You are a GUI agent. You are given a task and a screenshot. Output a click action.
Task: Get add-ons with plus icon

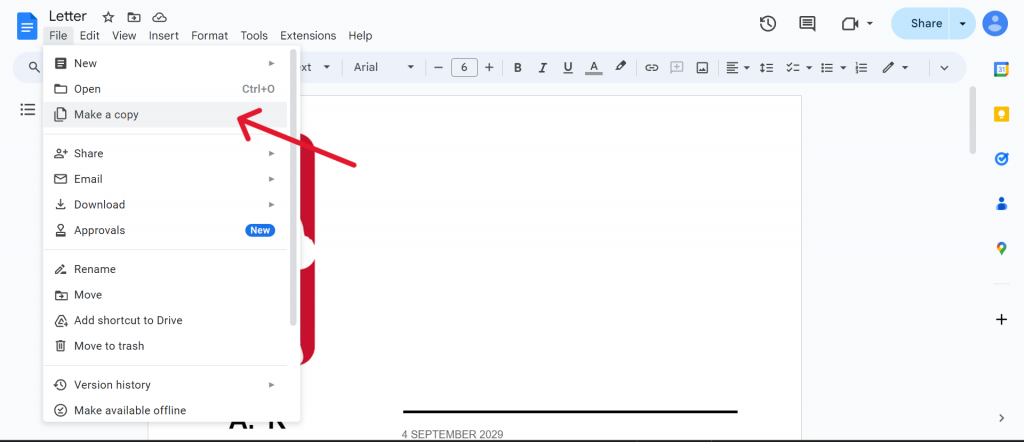(1001, 319)
